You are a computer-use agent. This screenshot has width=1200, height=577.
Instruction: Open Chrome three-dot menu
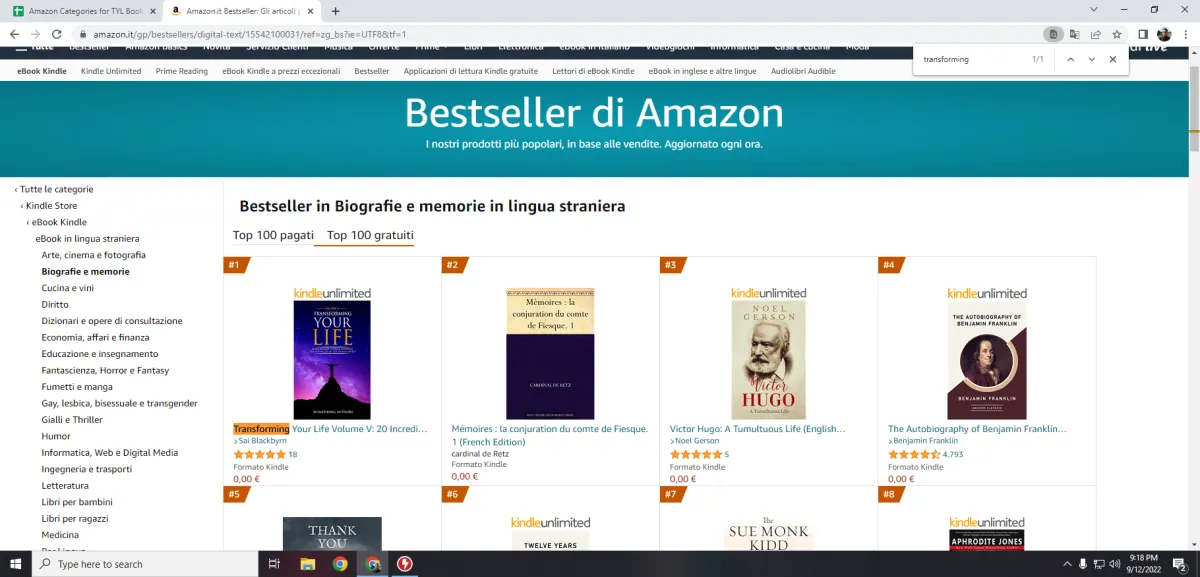1185,34
